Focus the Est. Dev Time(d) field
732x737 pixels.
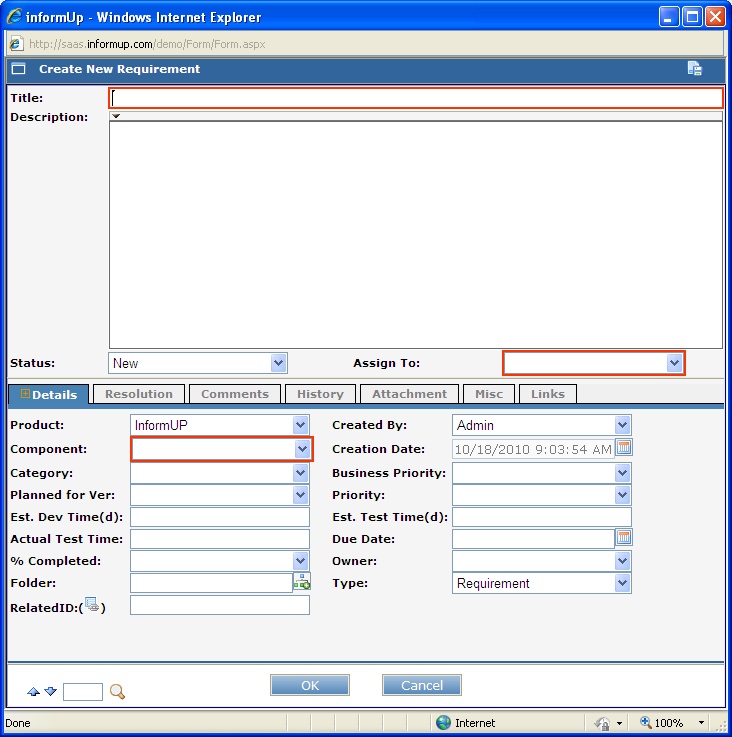pyautogui.click(x=220, y=517)
